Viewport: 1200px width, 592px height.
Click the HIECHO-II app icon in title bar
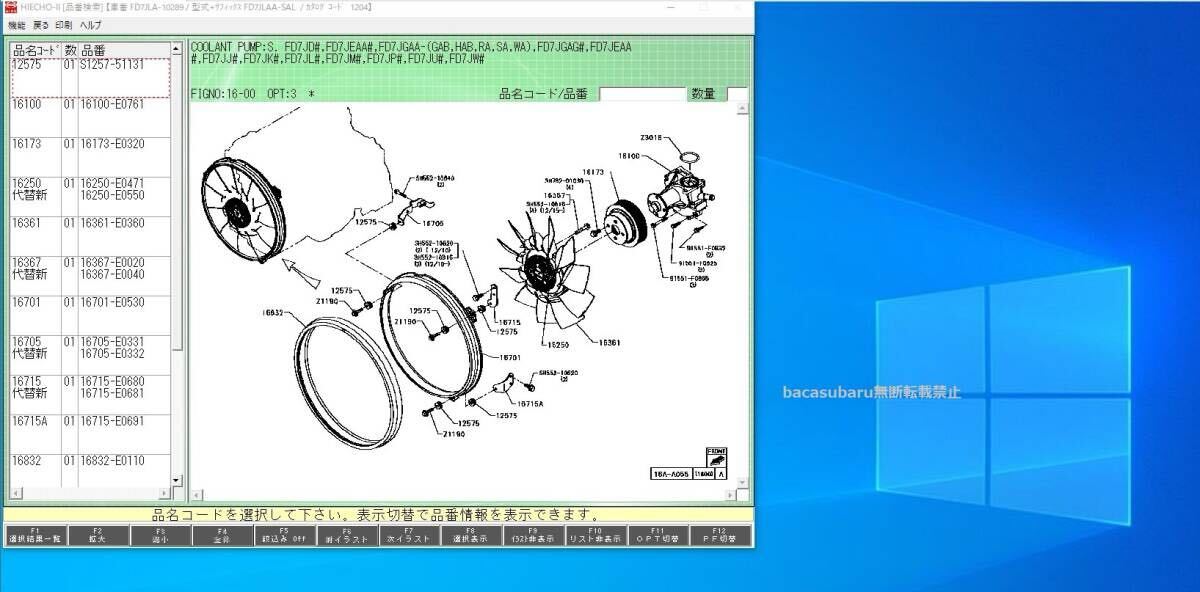(x=10, y=7)
